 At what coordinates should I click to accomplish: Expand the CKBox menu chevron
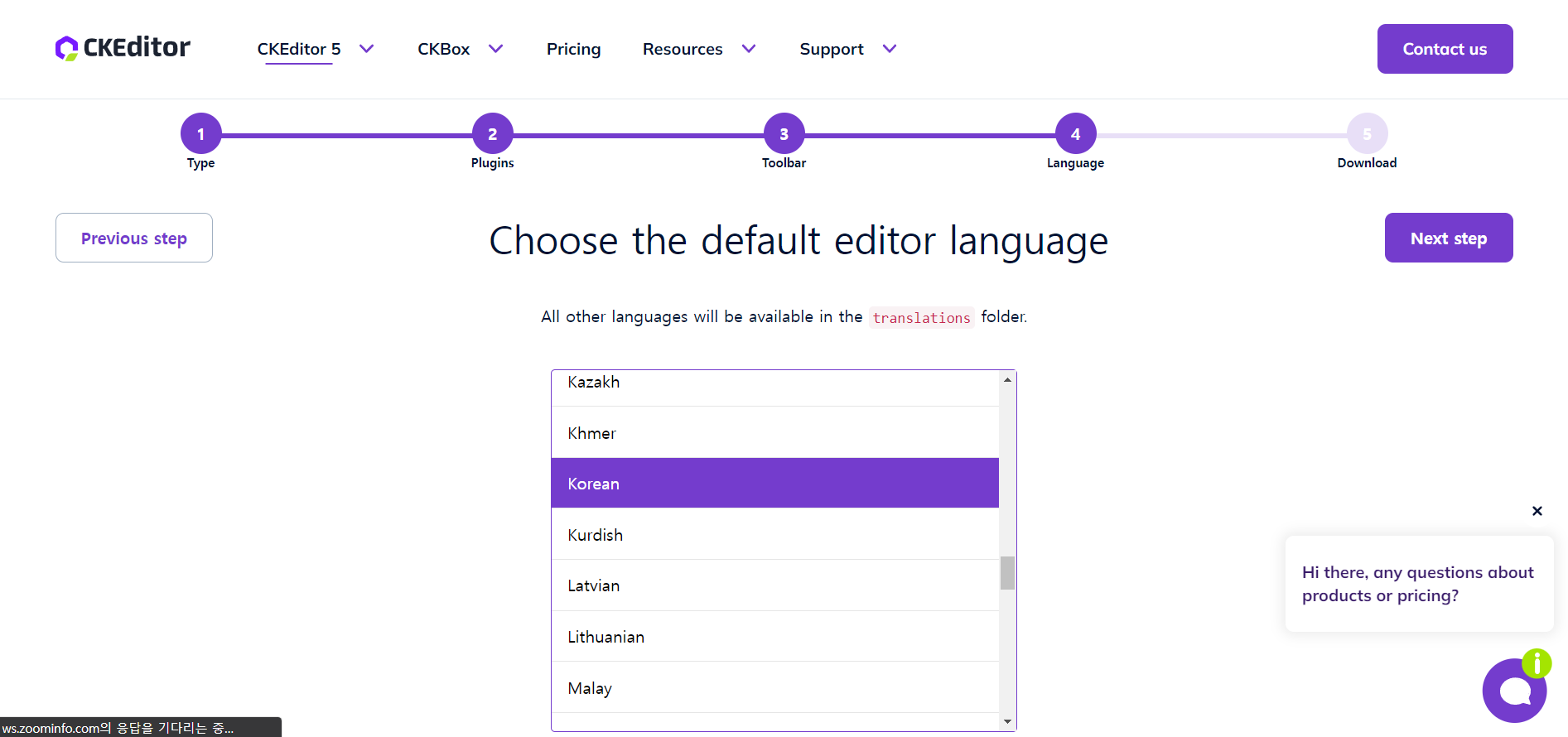tap(495, 49)
